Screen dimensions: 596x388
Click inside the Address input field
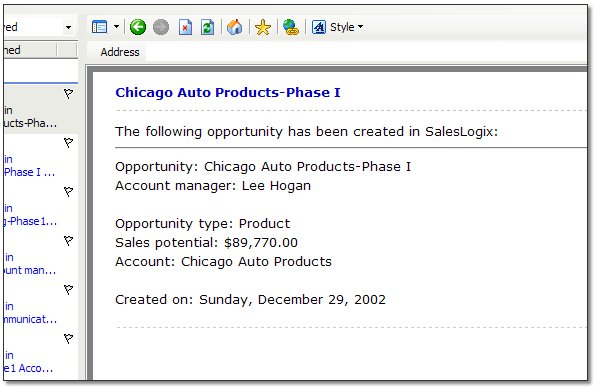(x=366, y=52)
